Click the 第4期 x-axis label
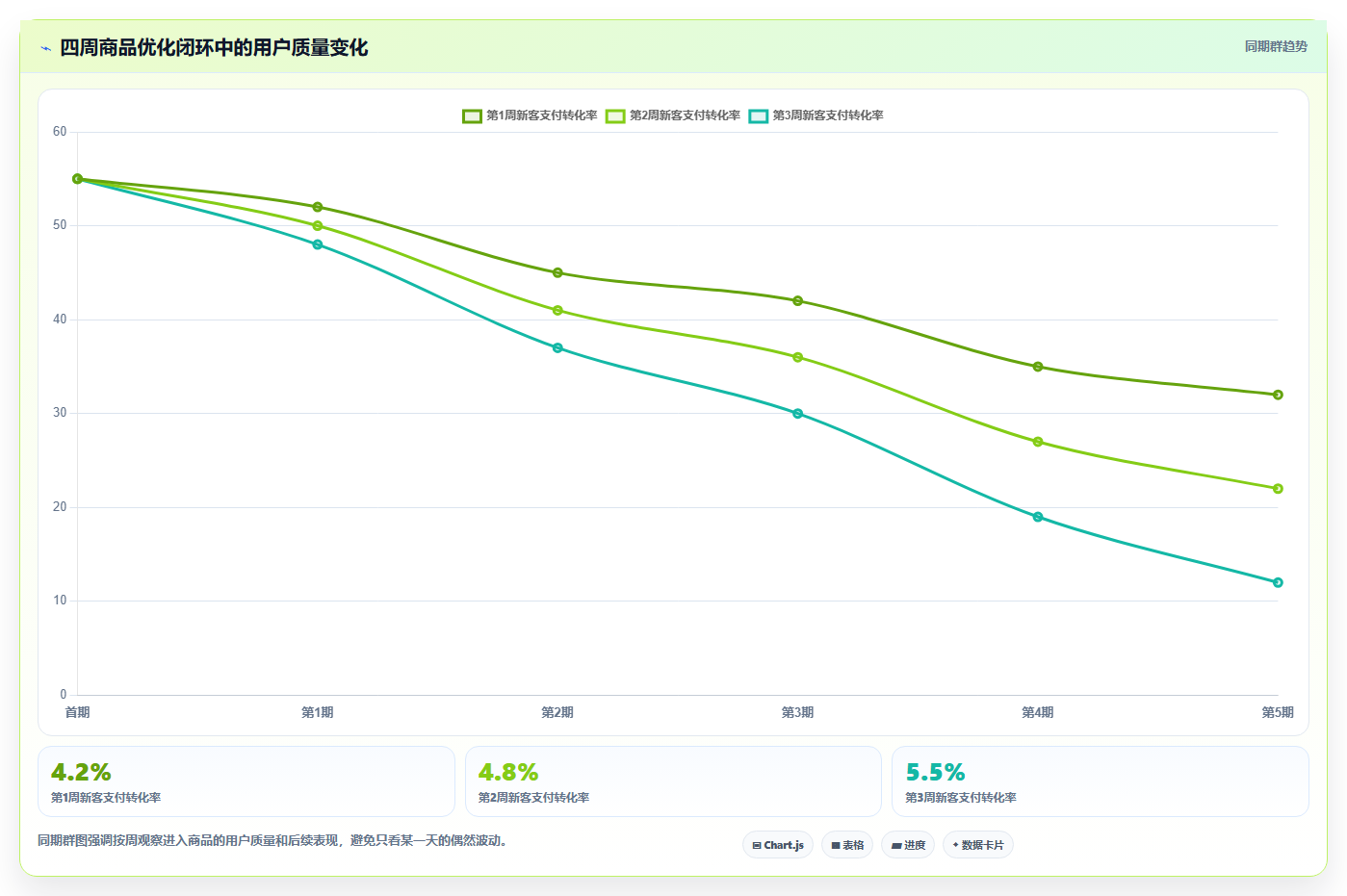The height and width of the screenshot is (896, 1347). click(1038, 712)
